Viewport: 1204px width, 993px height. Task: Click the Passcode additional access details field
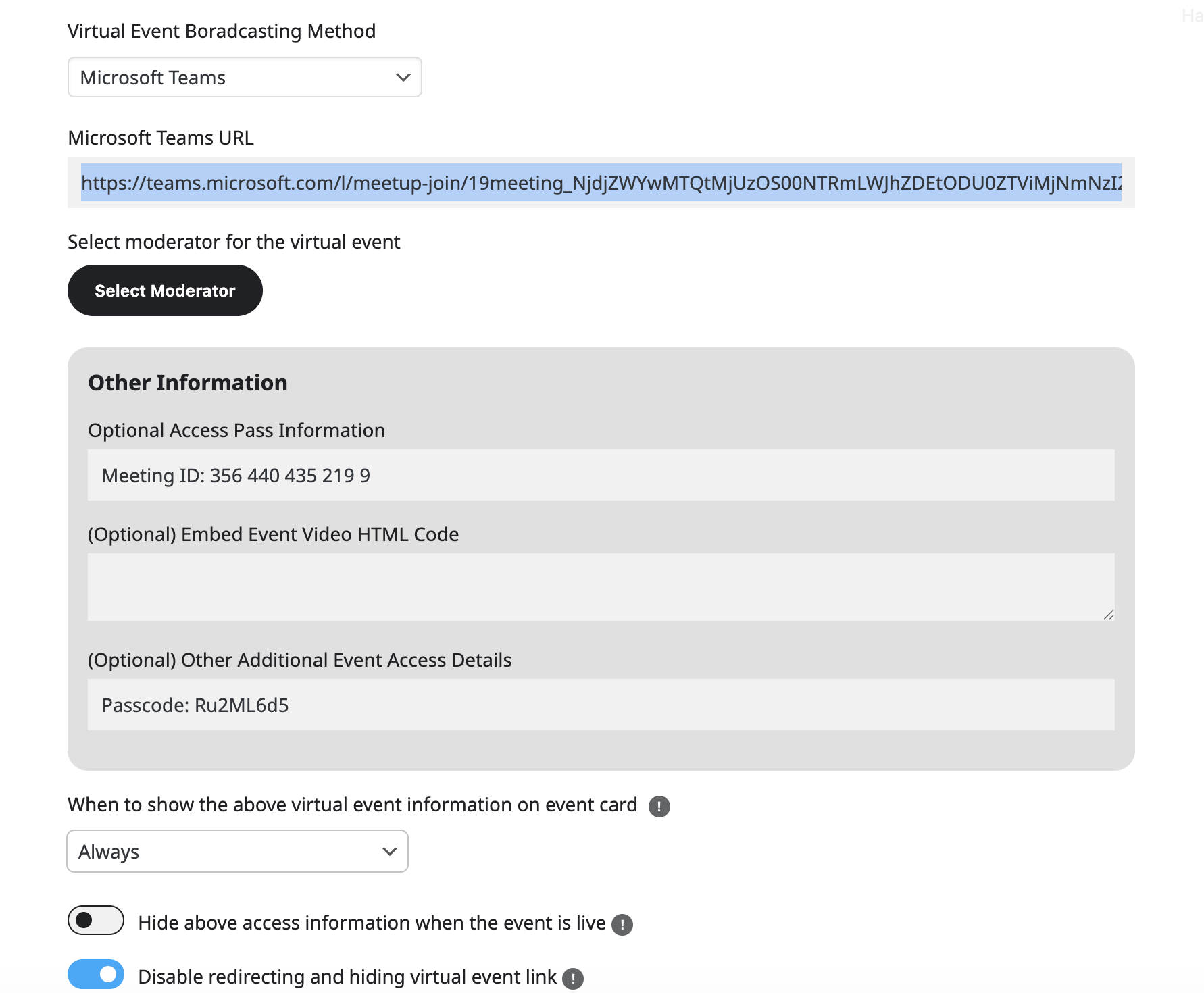[601, 705]
